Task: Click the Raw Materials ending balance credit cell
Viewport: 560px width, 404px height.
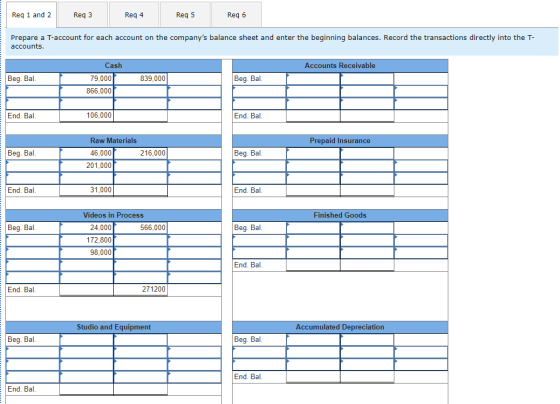Action: click(x=140, y=190)
